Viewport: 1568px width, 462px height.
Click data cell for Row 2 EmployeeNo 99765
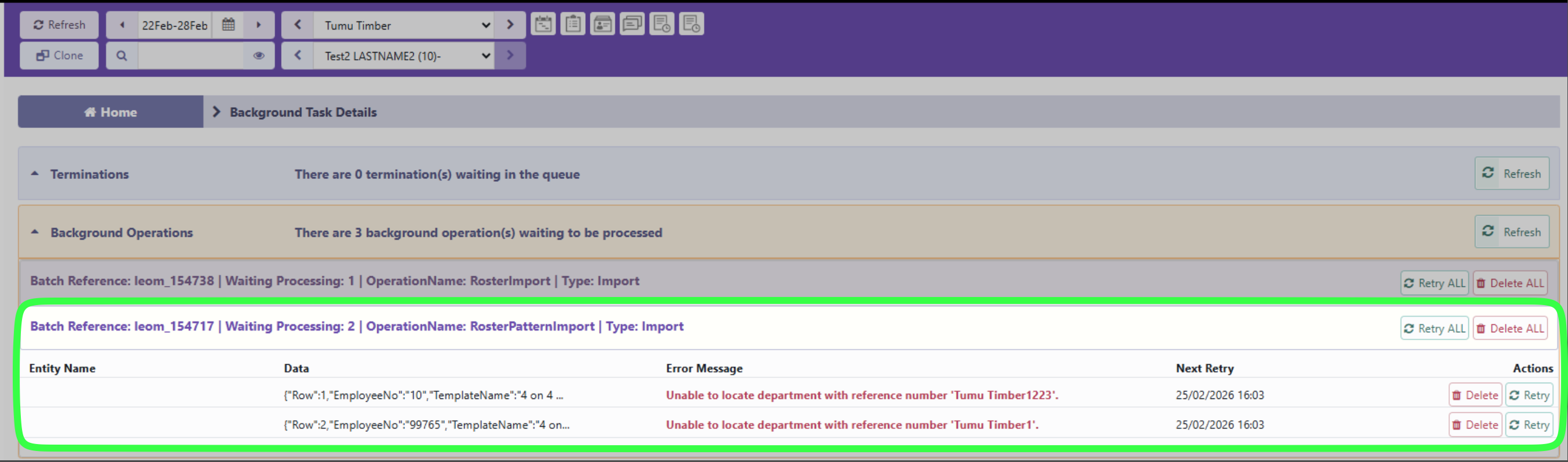pos(426,425)
